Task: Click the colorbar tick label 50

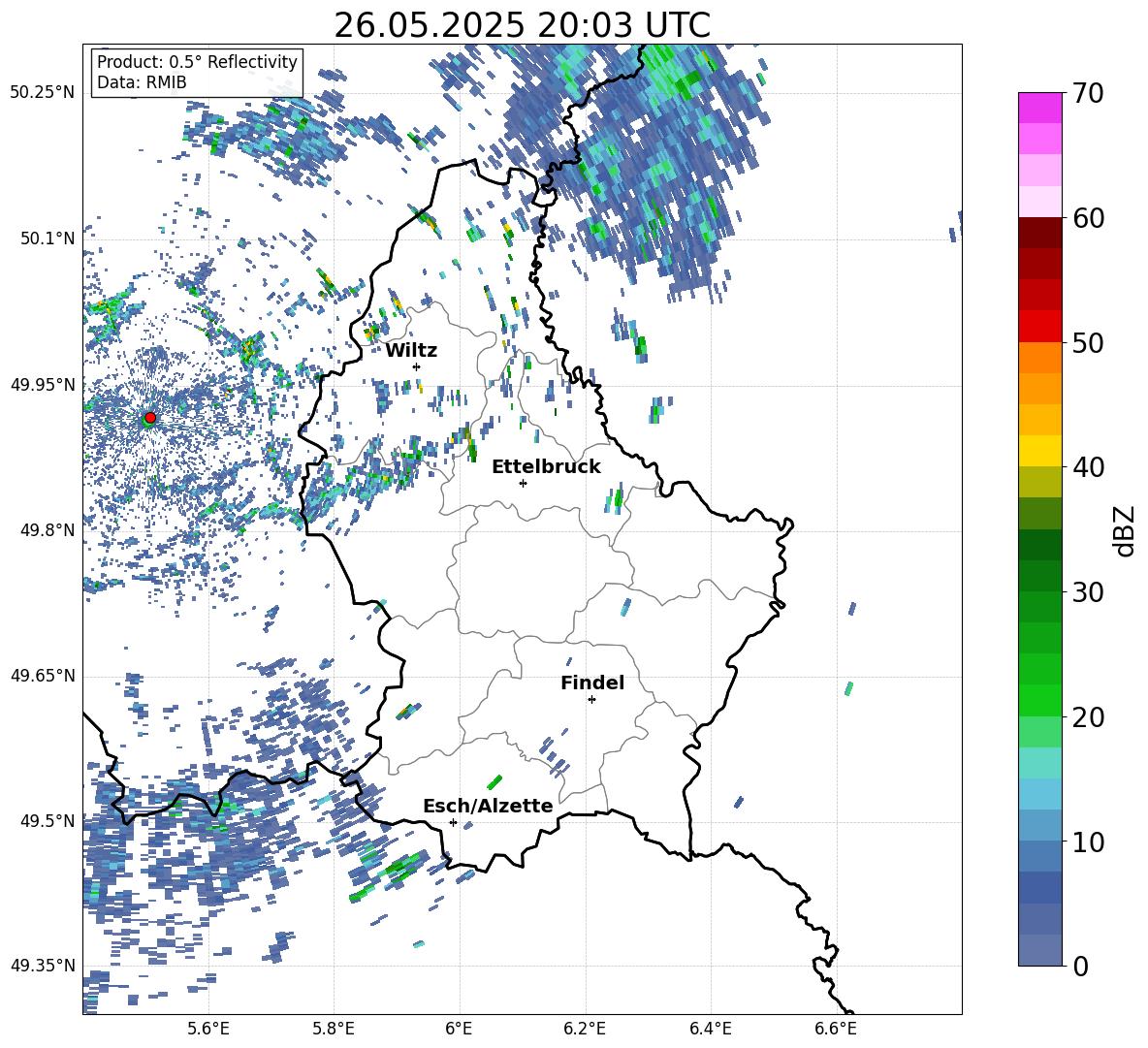Action: (x=1088, y=342)
